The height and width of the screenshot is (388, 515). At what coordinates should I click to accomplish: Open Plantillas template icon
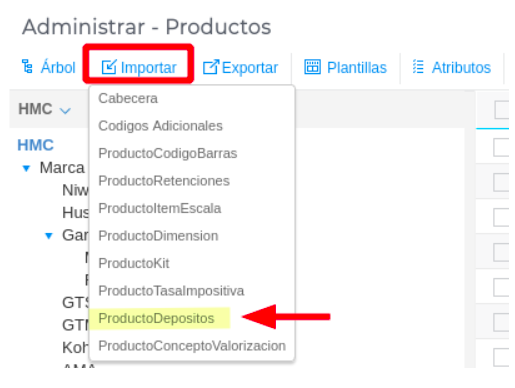(x=312, y=67)
